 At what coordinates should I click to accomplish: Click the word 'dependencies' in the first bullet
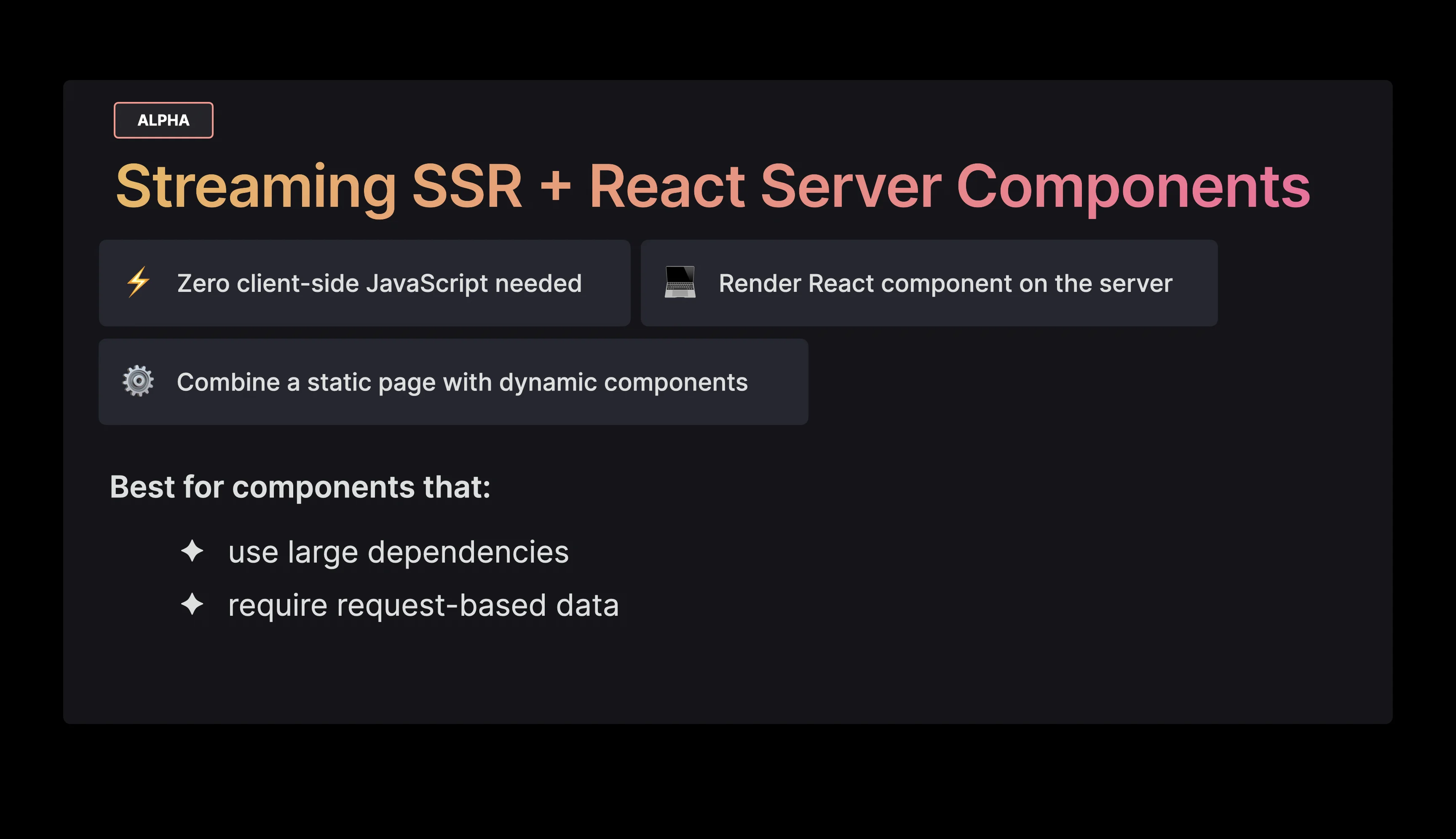pyautogui.click(x=468, y=552)
